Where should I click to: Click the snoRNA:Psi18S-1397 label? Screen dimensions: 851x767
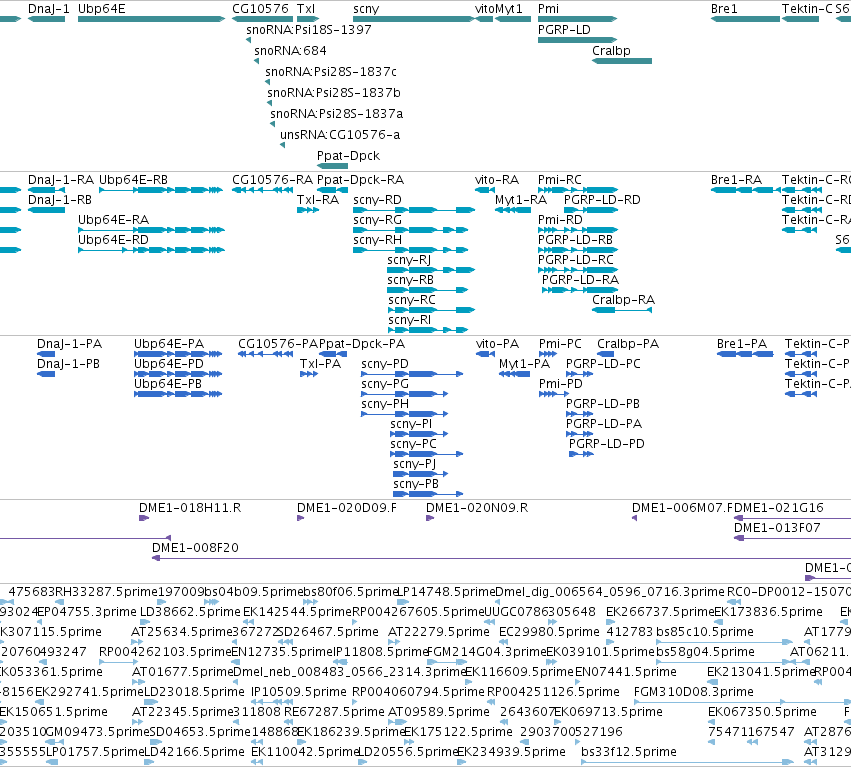click(x=309, y=30)
